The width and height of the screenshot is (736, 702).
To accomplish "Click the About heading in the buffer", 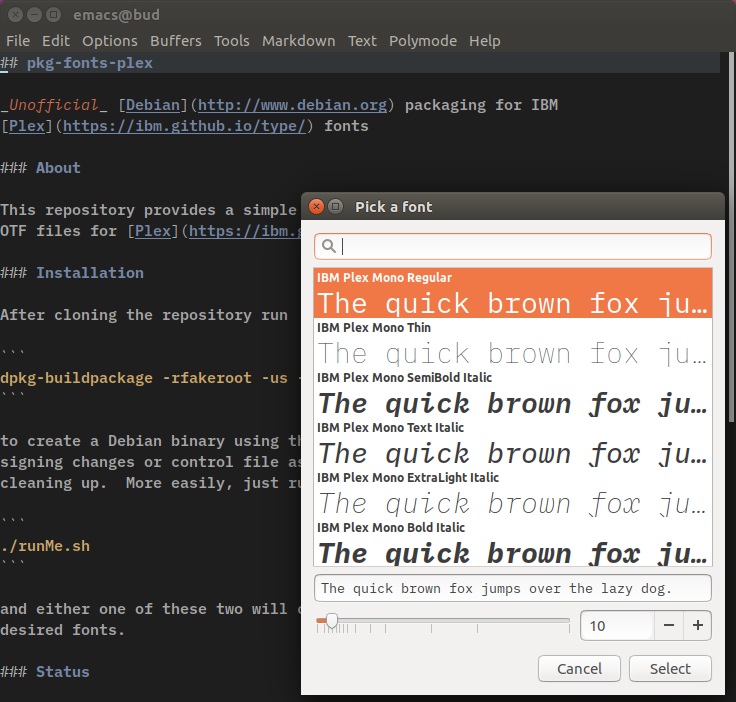I will 58,168.
